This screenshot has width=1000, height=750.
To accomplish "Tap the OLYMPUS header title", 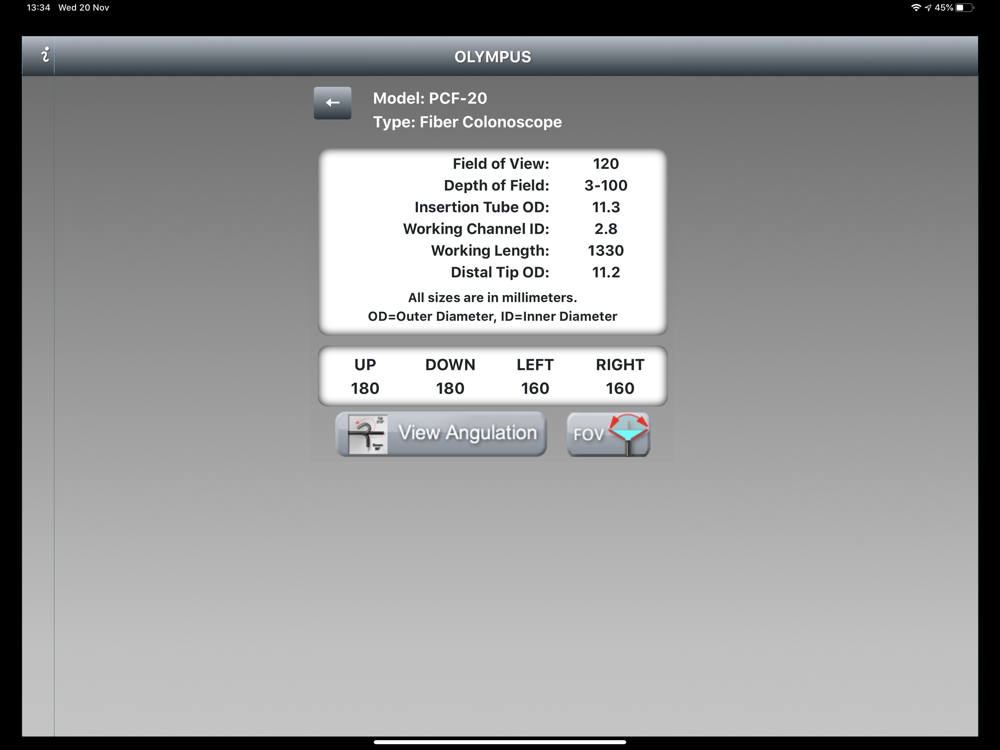I will (x=492, y=57).
